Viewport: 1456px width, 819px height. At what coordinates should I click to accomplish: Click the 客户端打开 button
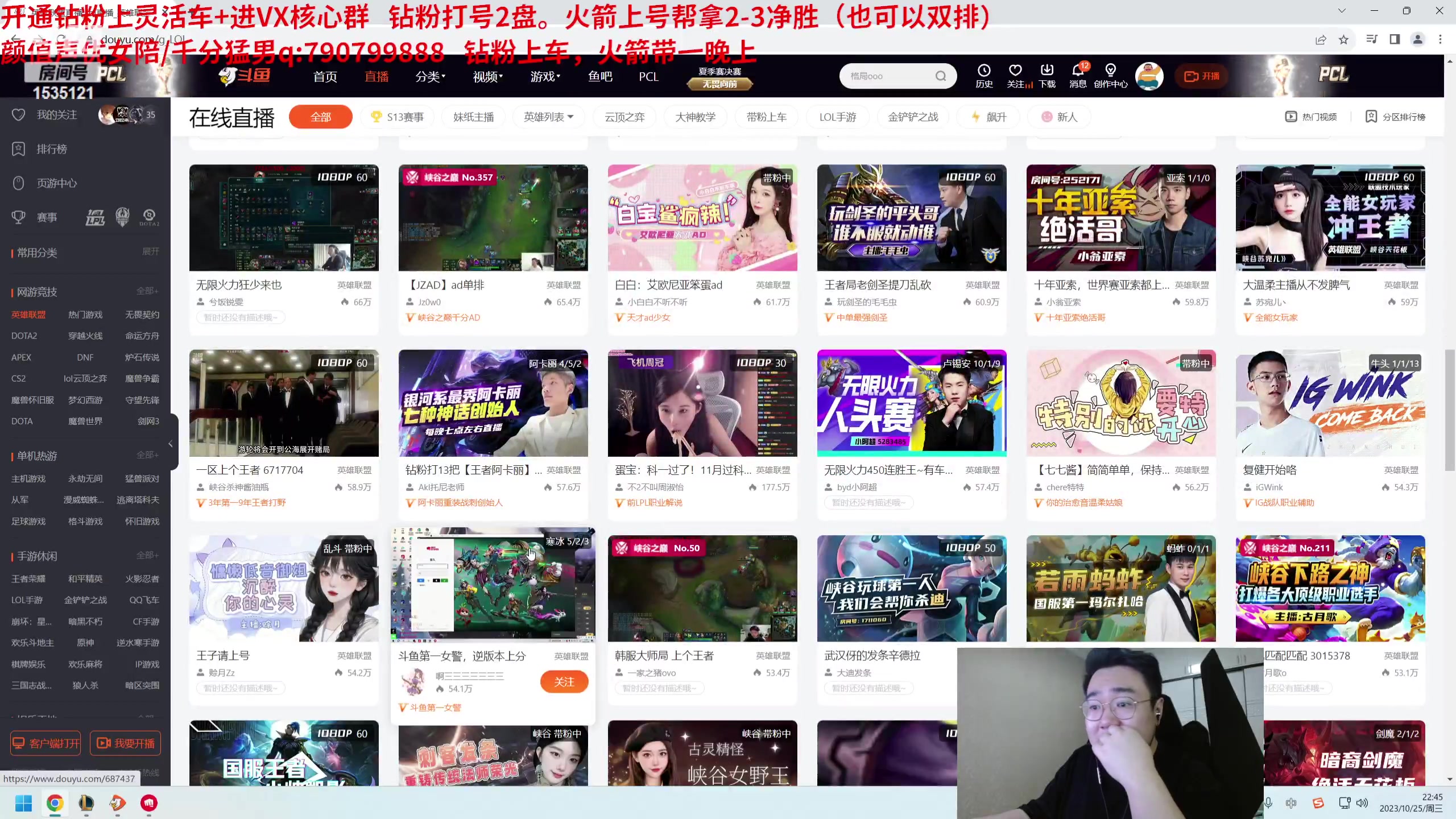(46, 743)
